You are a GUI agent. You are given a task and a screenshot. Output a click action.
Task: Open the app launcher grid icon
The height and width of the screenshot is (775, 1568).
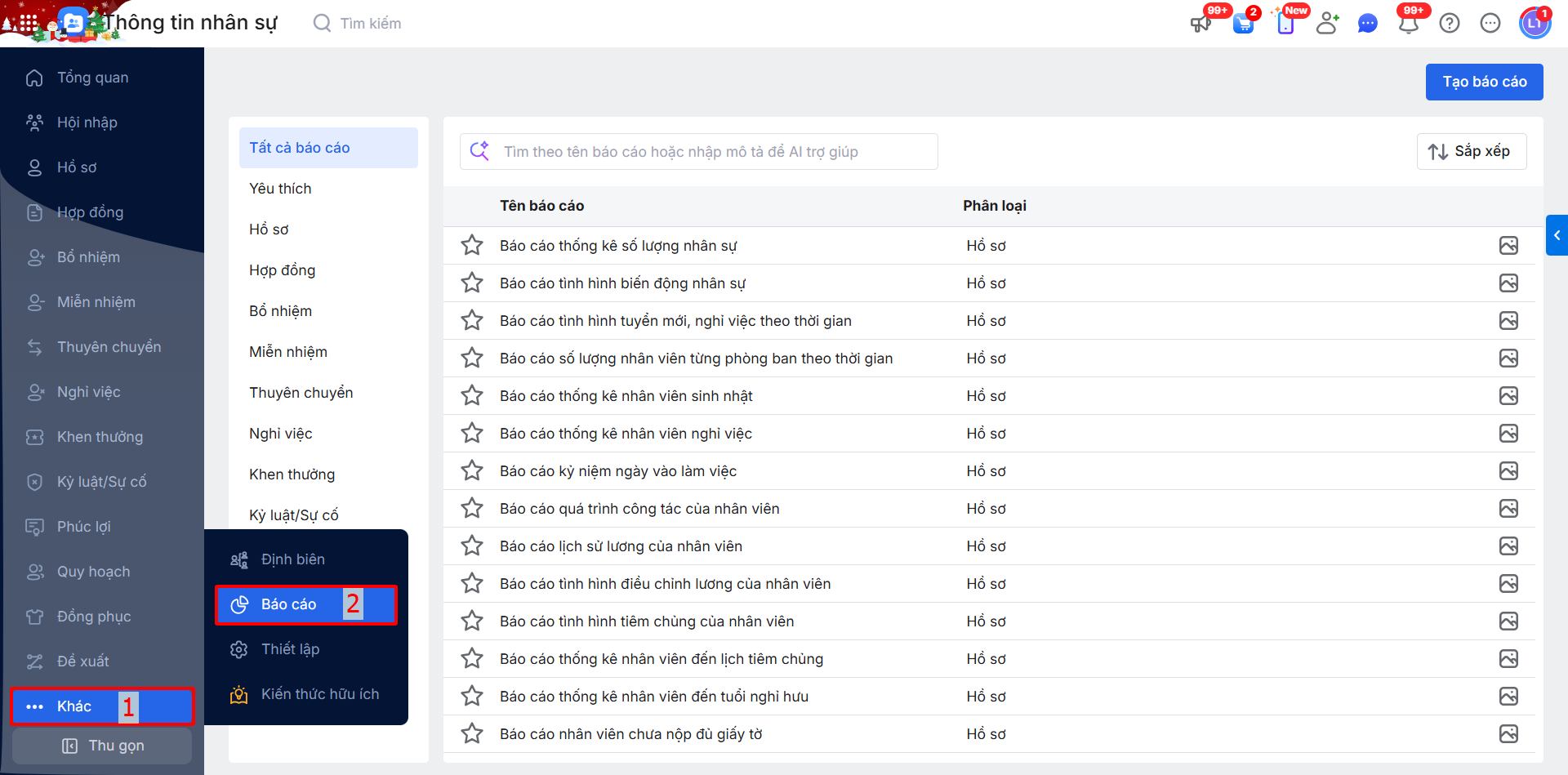point(28,23)
